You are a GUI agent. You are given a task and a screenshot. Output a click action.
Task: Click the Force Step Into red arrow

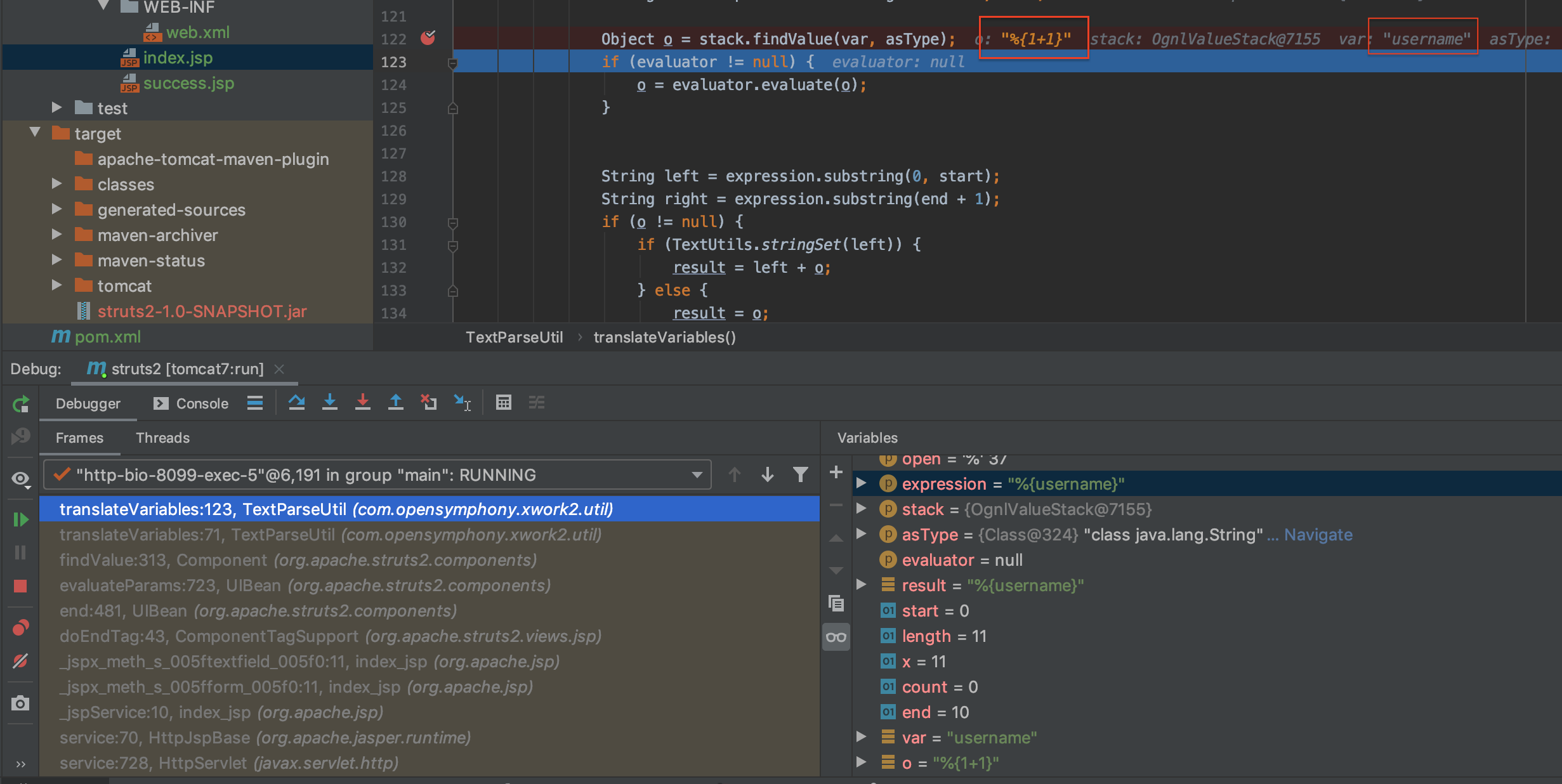pyautogui.click(x=363, y=402)
